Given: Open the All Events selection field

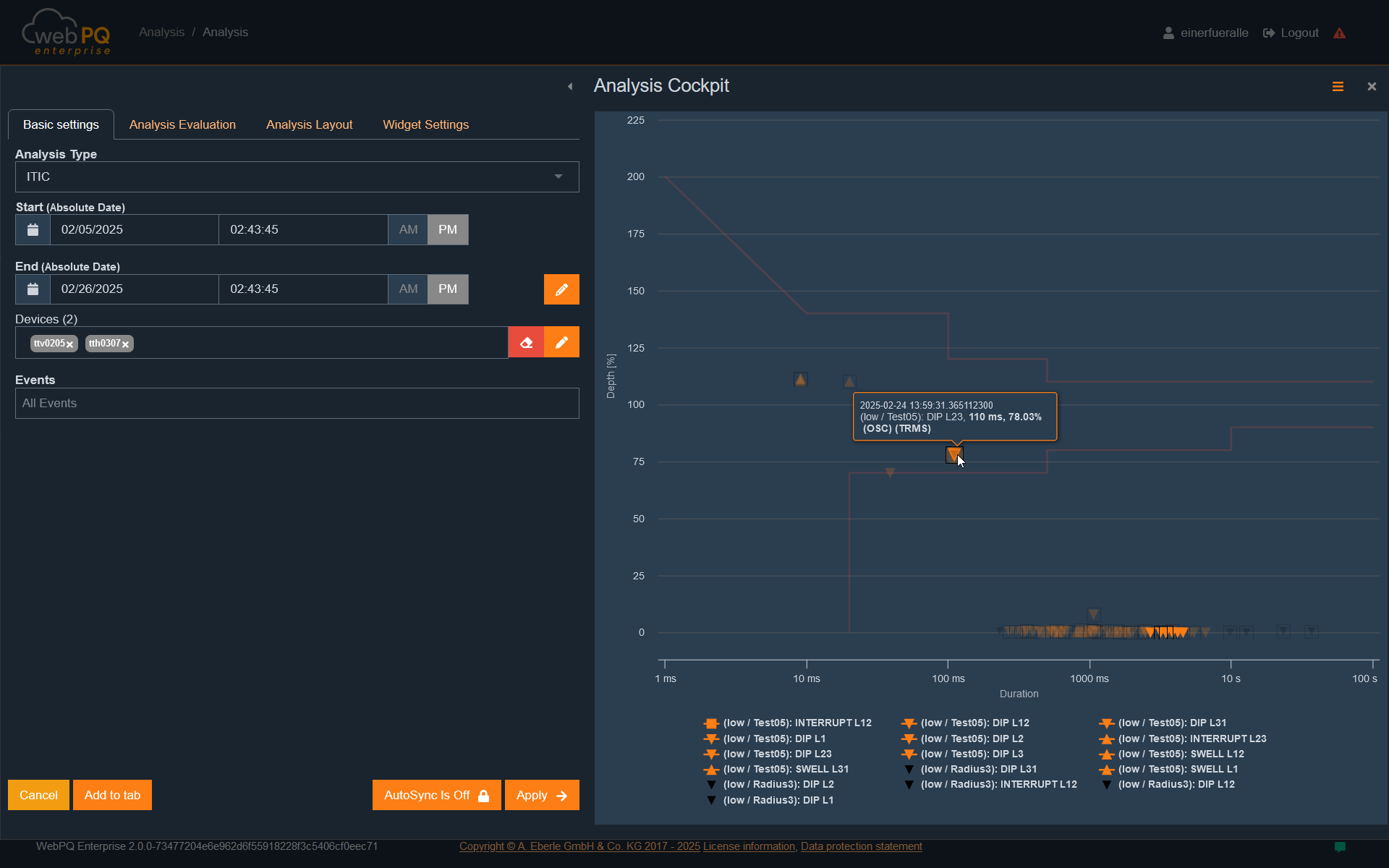Looking at the screenshot, I should click(297, 403).
